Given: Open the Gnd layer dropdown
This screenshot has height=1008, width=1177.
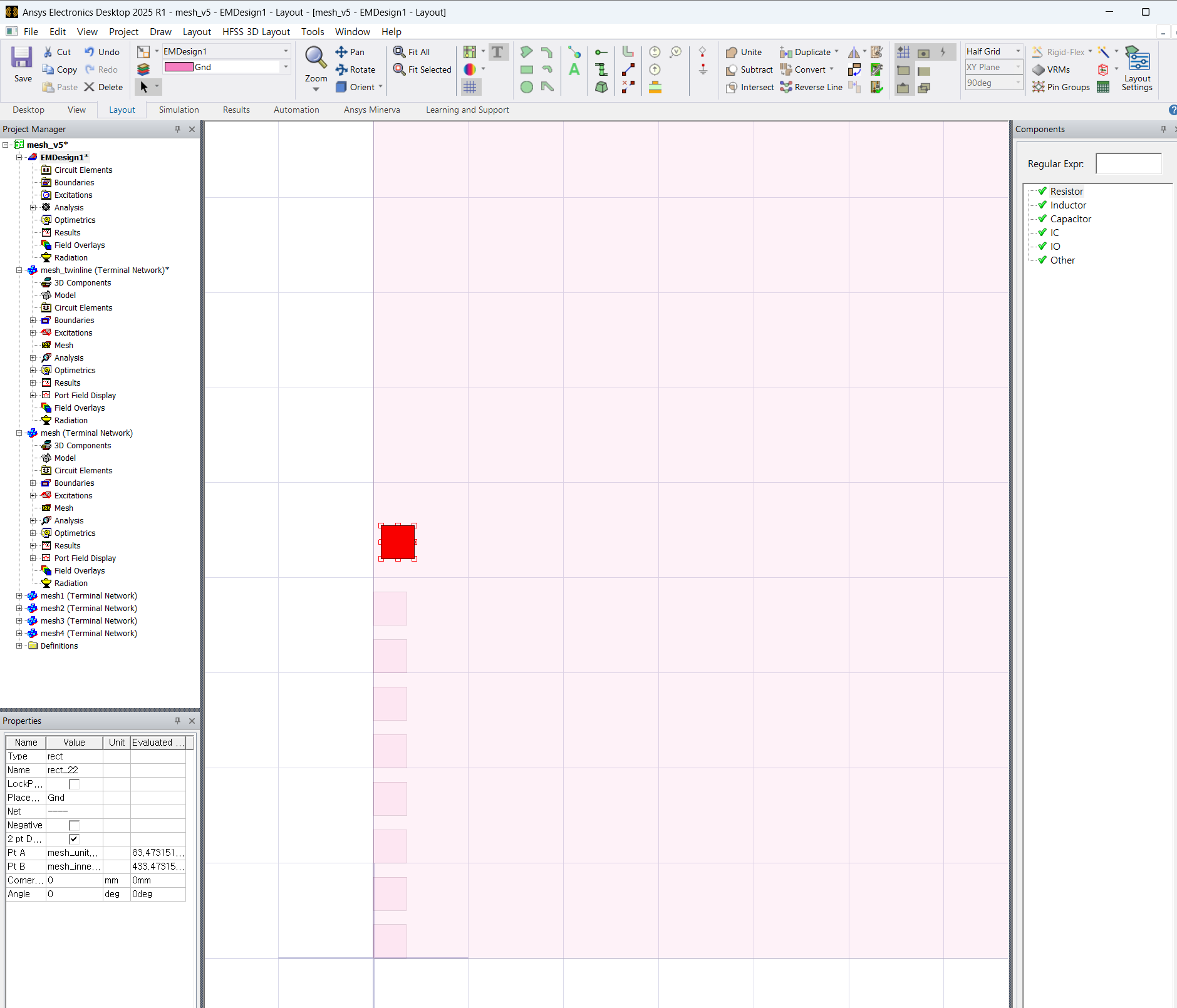Looking at the screenshot, I should click(x=286, y=67).
